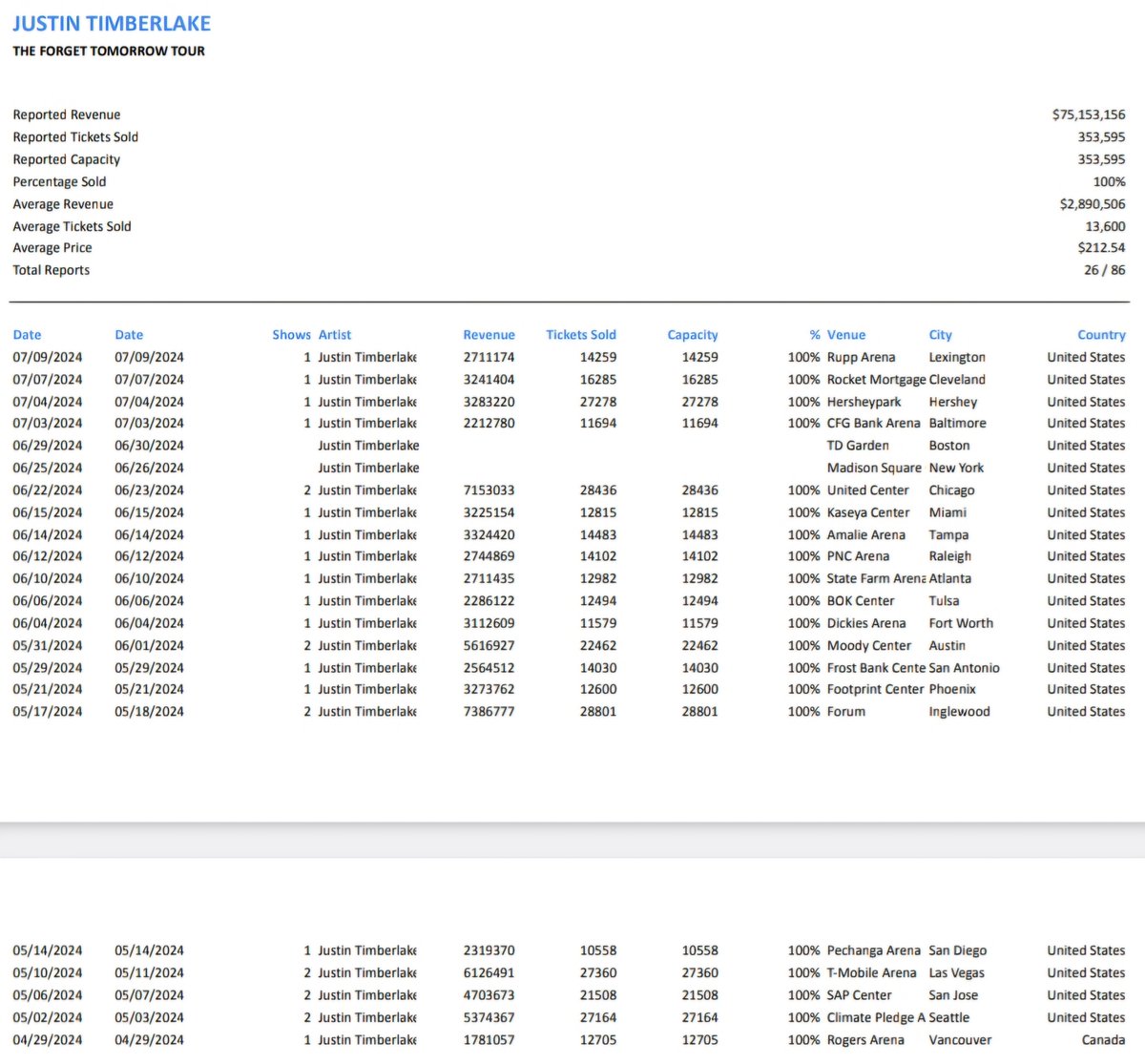Select the Raleigh city cell
Screen dimensions: 1145x1064
pos(950,556)
